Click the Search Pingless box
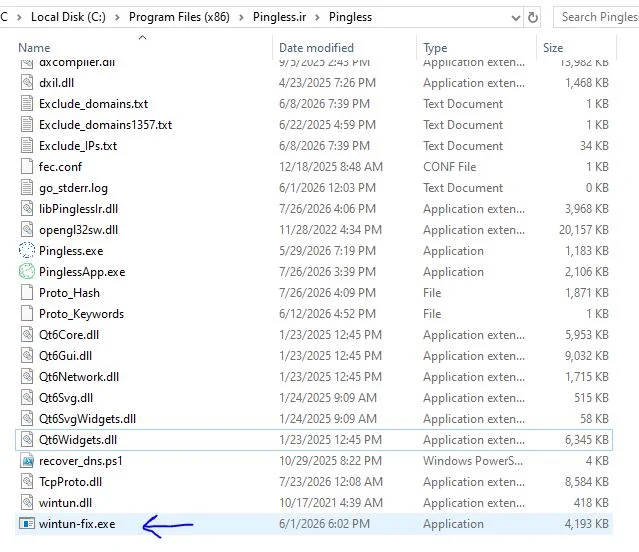This screenshot has height=552, width=639. click(596, 18)
